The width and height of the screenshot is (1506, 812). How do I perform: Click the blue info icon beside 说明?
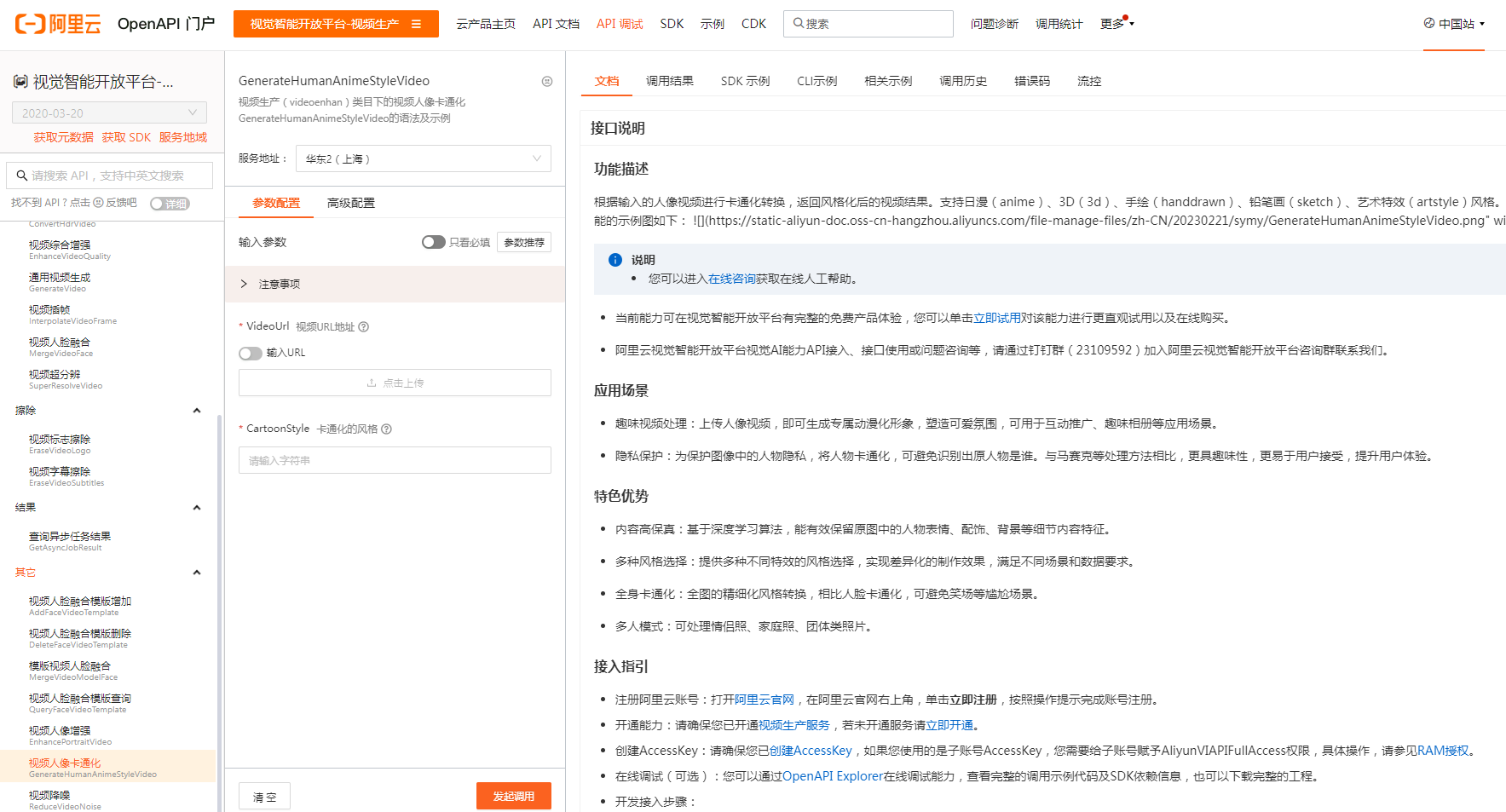tap(615, 260)
